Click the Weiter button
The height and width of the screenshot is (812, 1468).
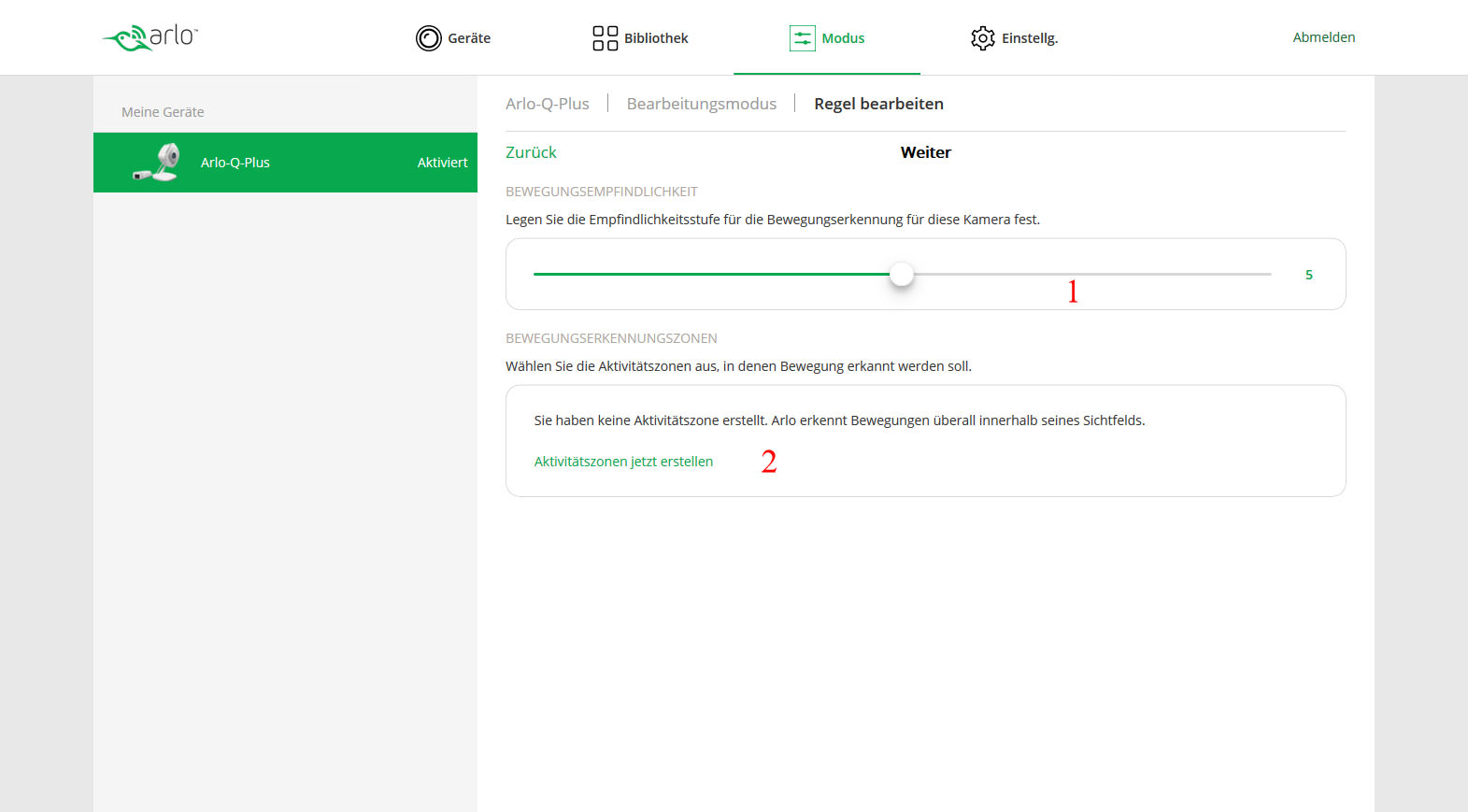(x=926, y=152)
